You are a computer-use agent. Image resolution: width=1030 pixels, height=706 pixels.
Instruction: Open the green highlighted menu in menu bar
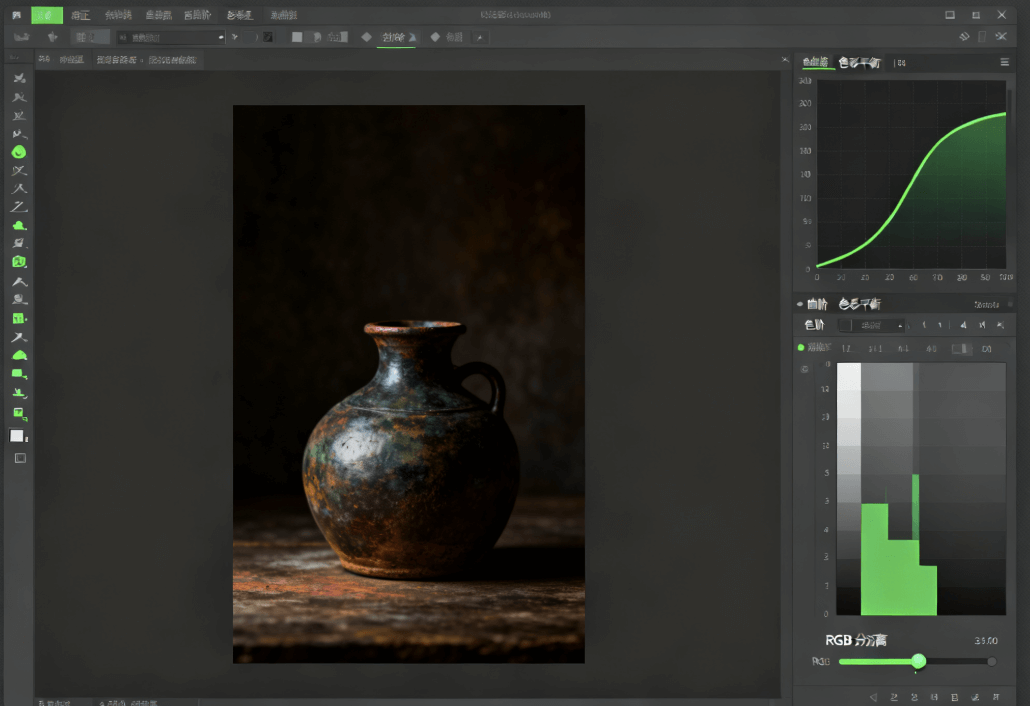[46, 15]
